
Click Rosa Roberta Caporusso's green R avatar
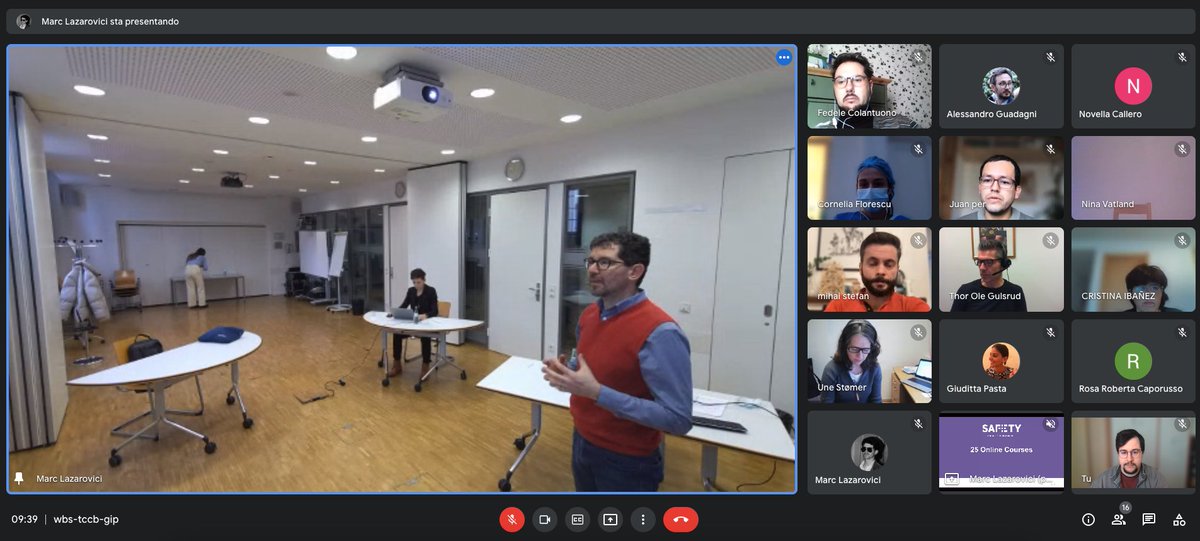[x=1133, y=361]
